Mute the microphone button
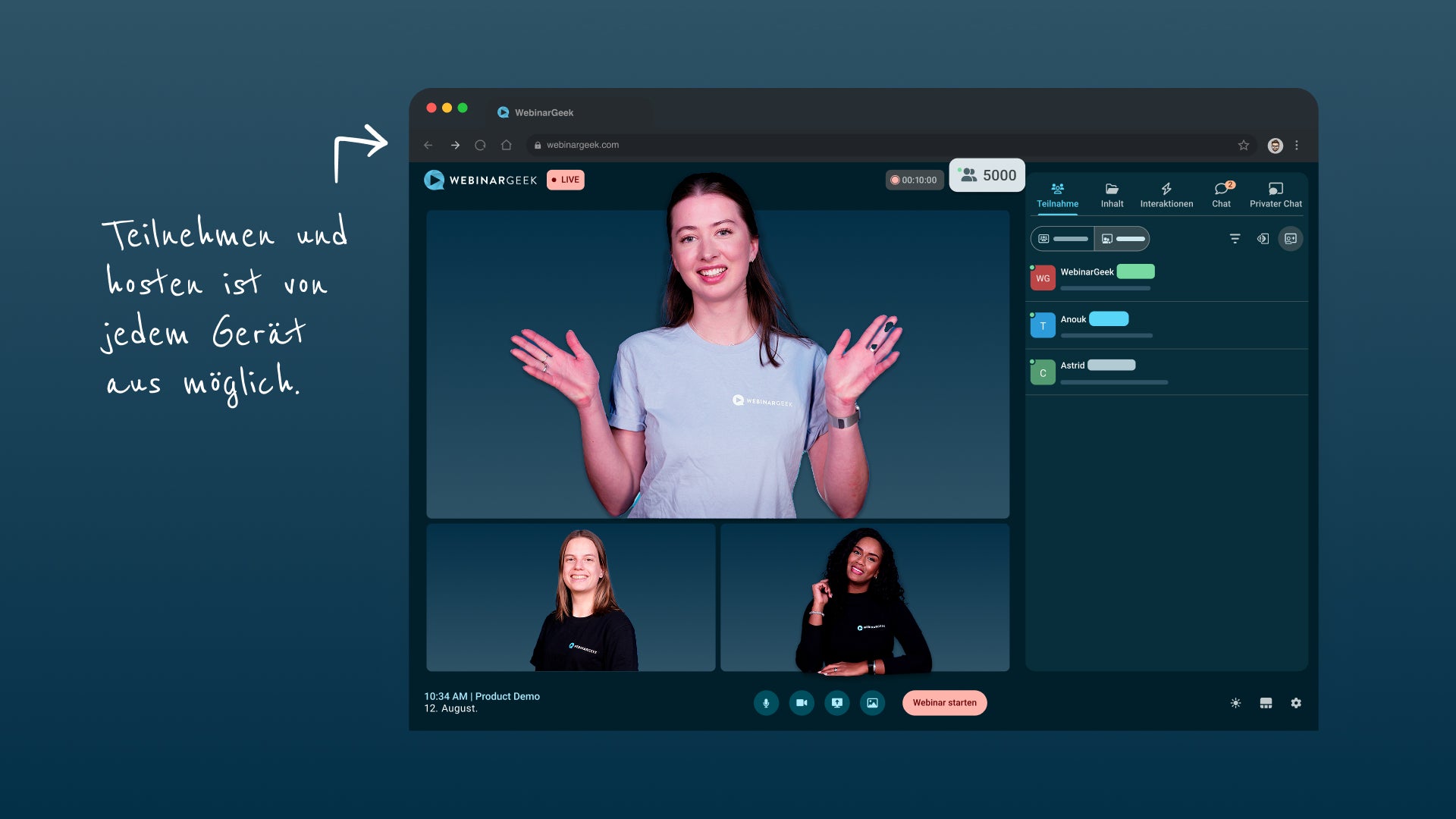The width and height of the screenshot is (1456, 819). click(766, 703)
